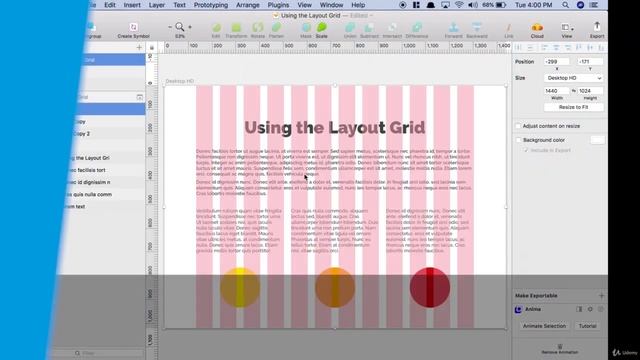Click the Anima Tutorial button
The height and width of the screenshot is (360, 640).
(x=587, y=326)
